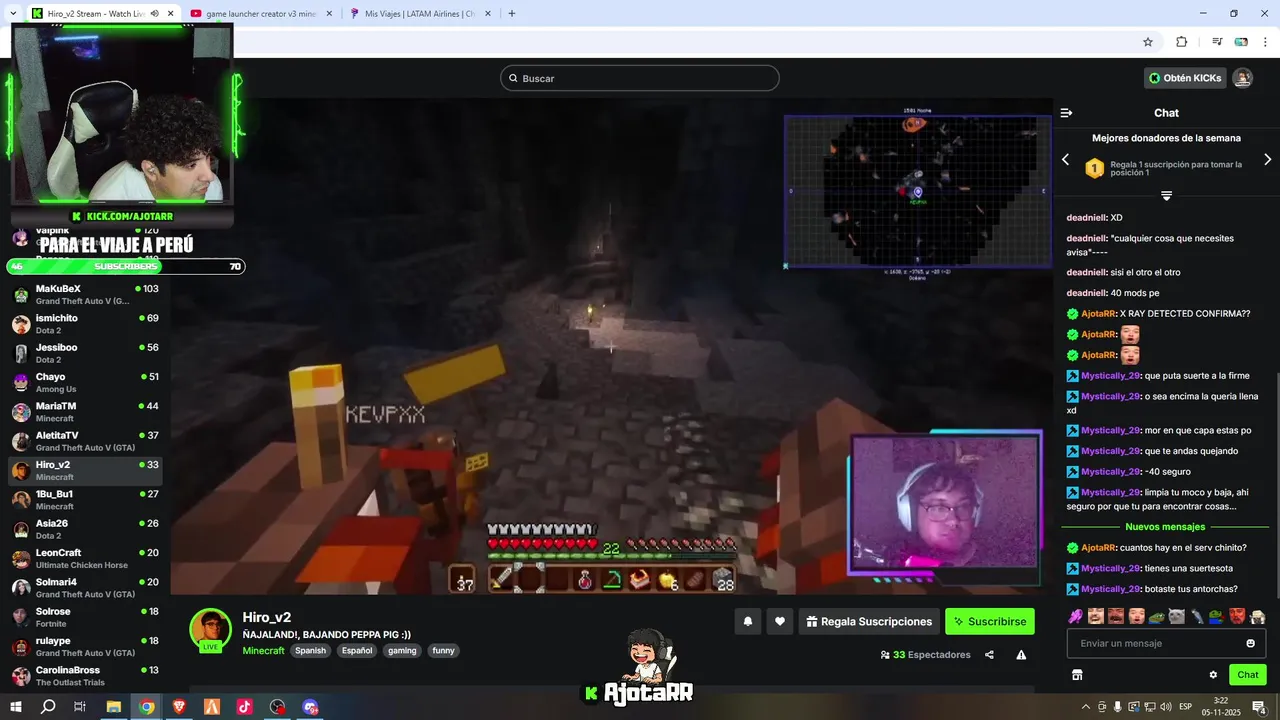Click Regala Suscripciones button
Image resolution: width=1280 pixels, height=720 pixels.
pyautogui.click(x=869, y=621)
